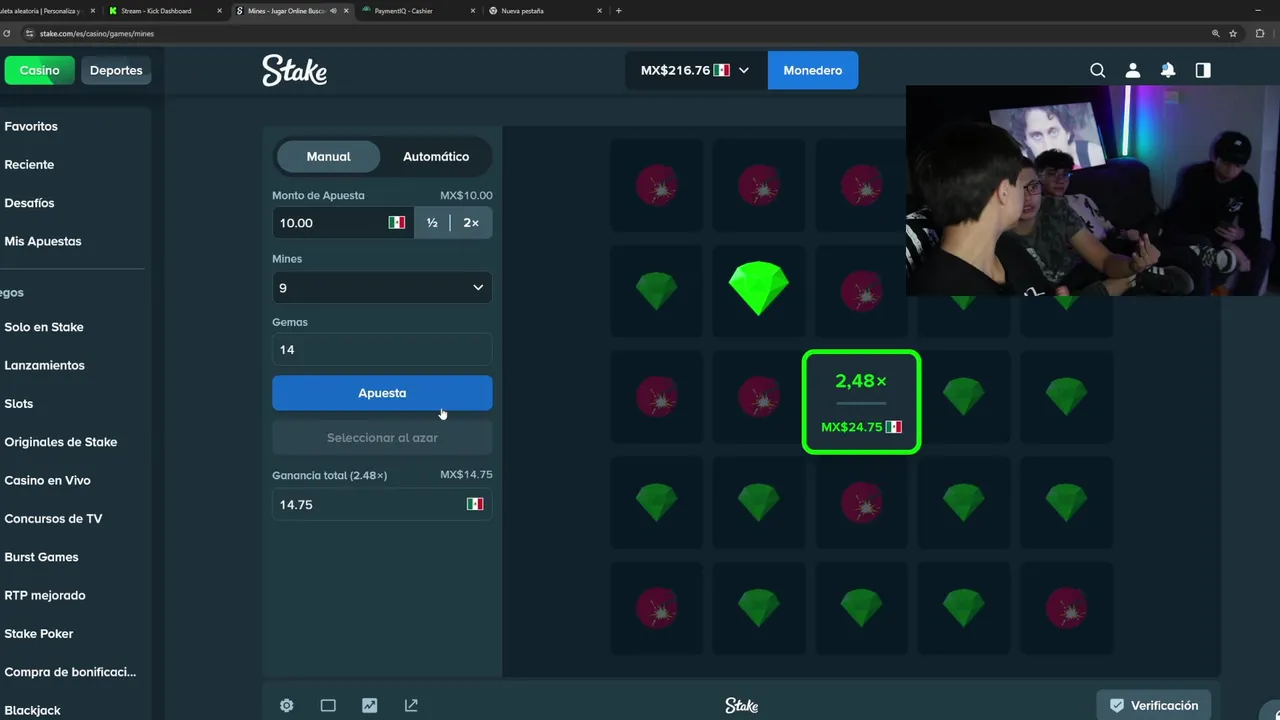The height and width of the screenshot is (720, 1280).
Task: Double the bet with 2× button
Action: point(471,222)
